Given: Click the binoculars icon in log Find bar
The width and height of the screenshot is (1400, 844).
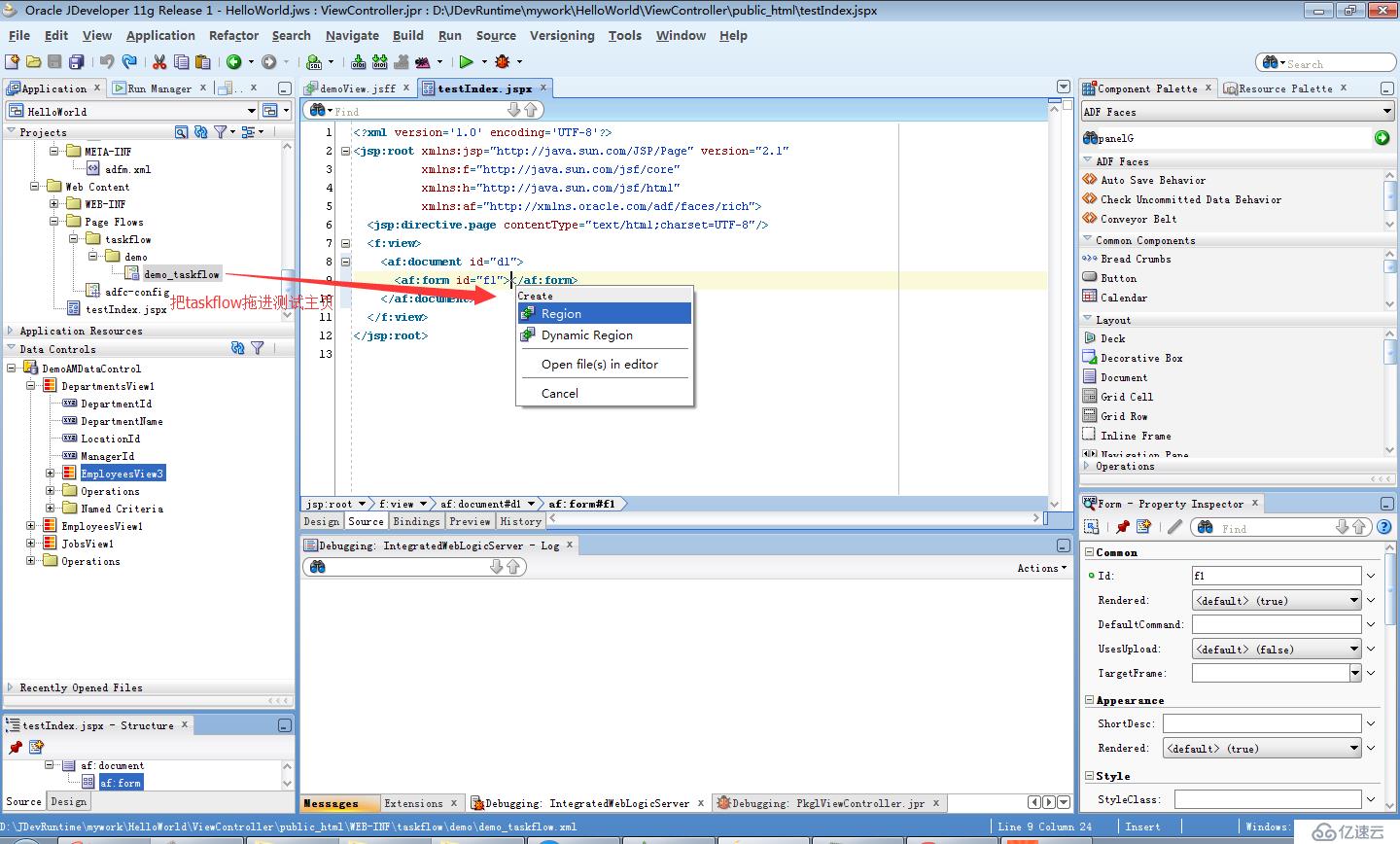Looking at the screenshot, I should pos(317,567).
